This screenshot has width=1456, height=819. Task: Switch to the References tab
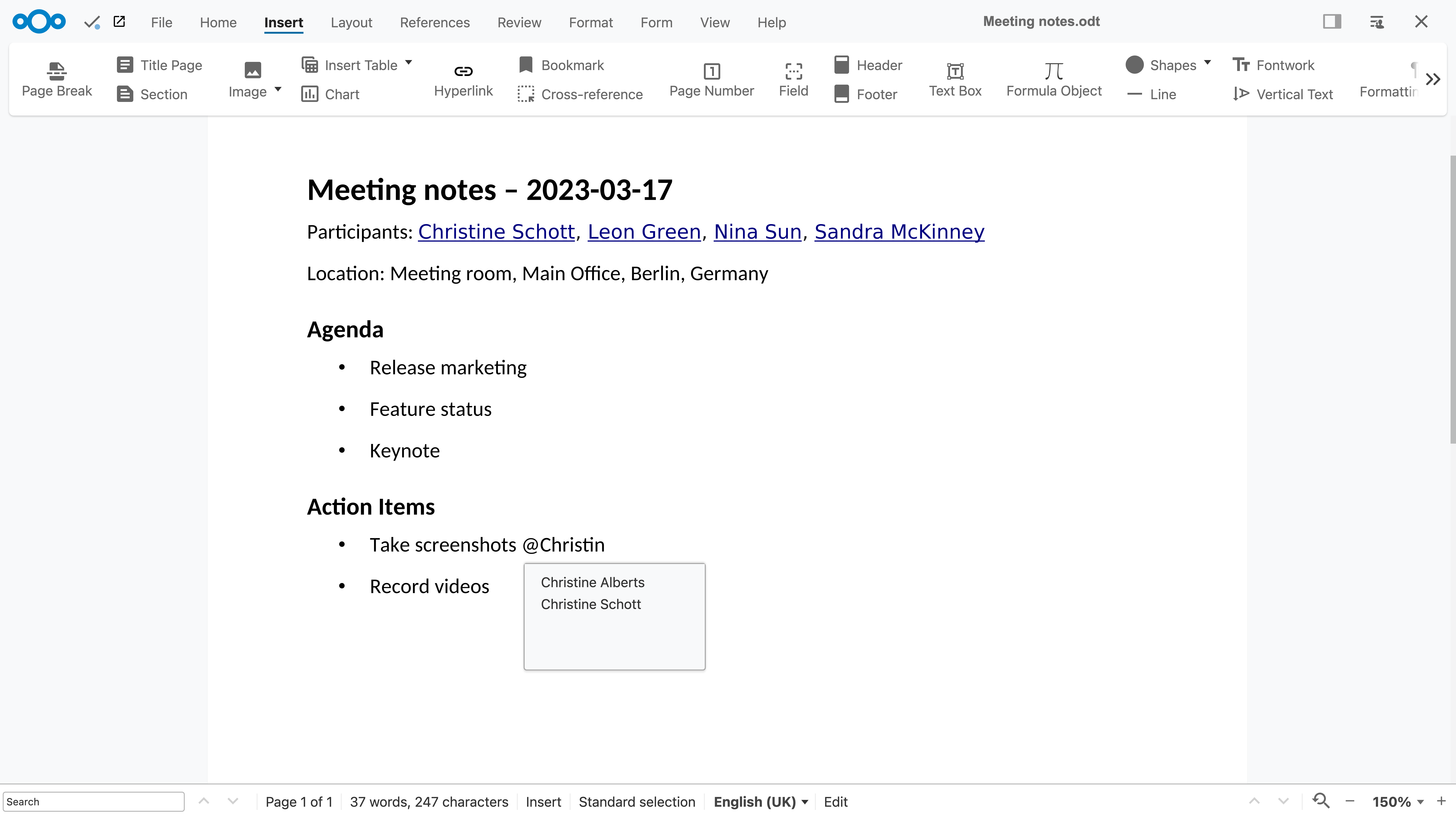(x=435, y=22)
